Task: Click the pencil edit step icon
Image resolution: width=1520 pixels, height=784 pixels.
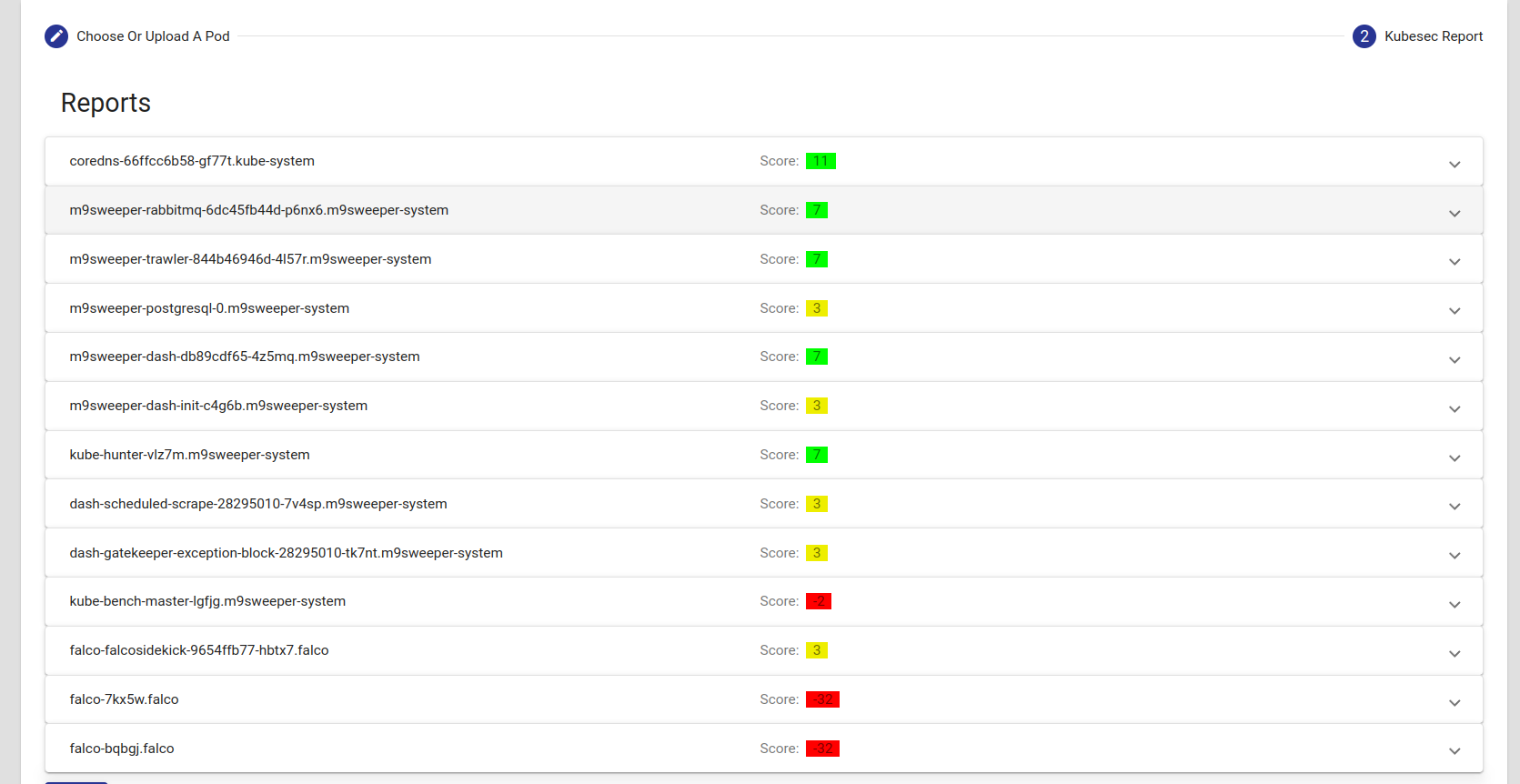Action: click(56, 36)
